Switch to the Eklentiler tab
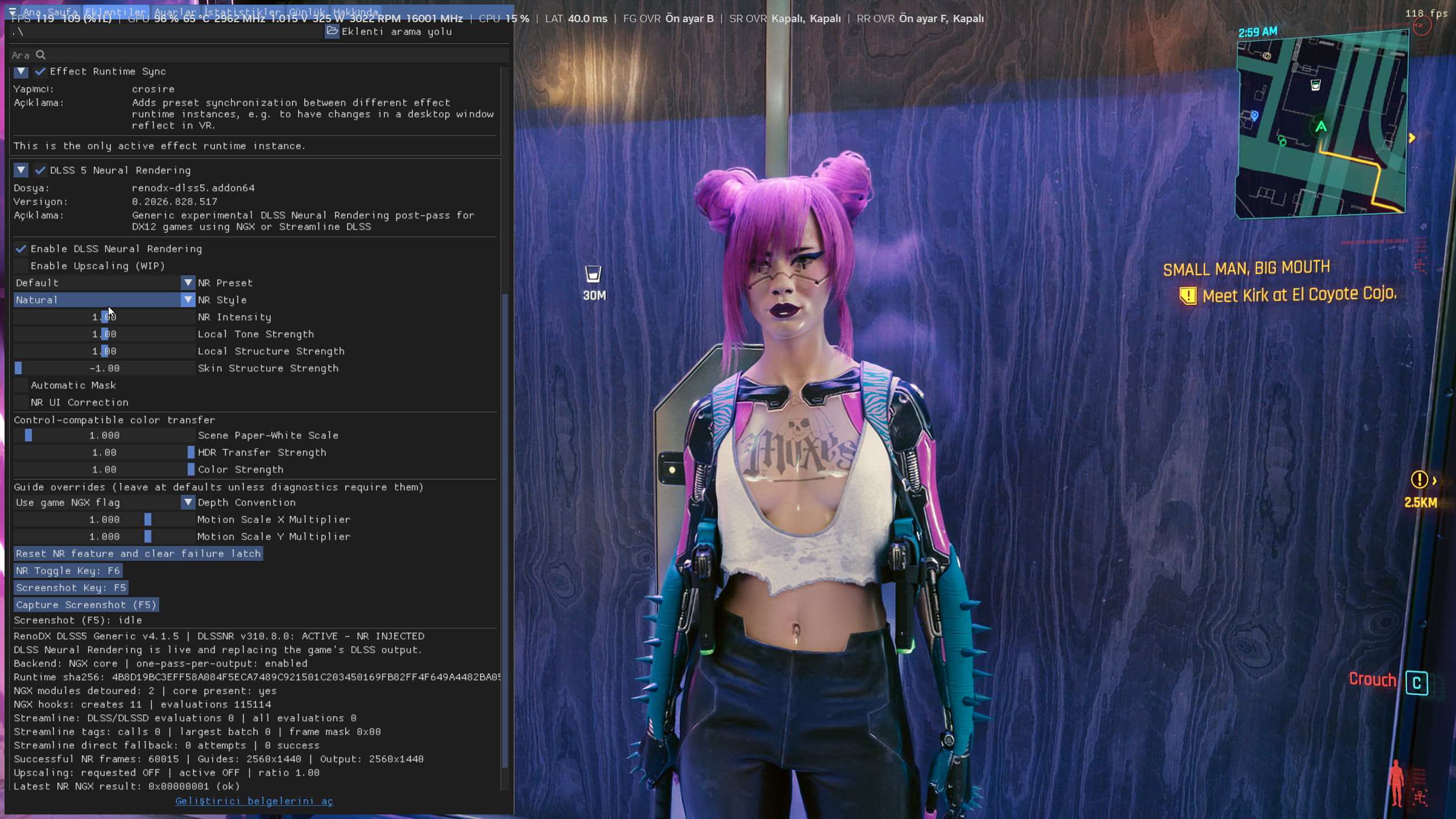The image size is (1456, 819). tap(115, 11)
